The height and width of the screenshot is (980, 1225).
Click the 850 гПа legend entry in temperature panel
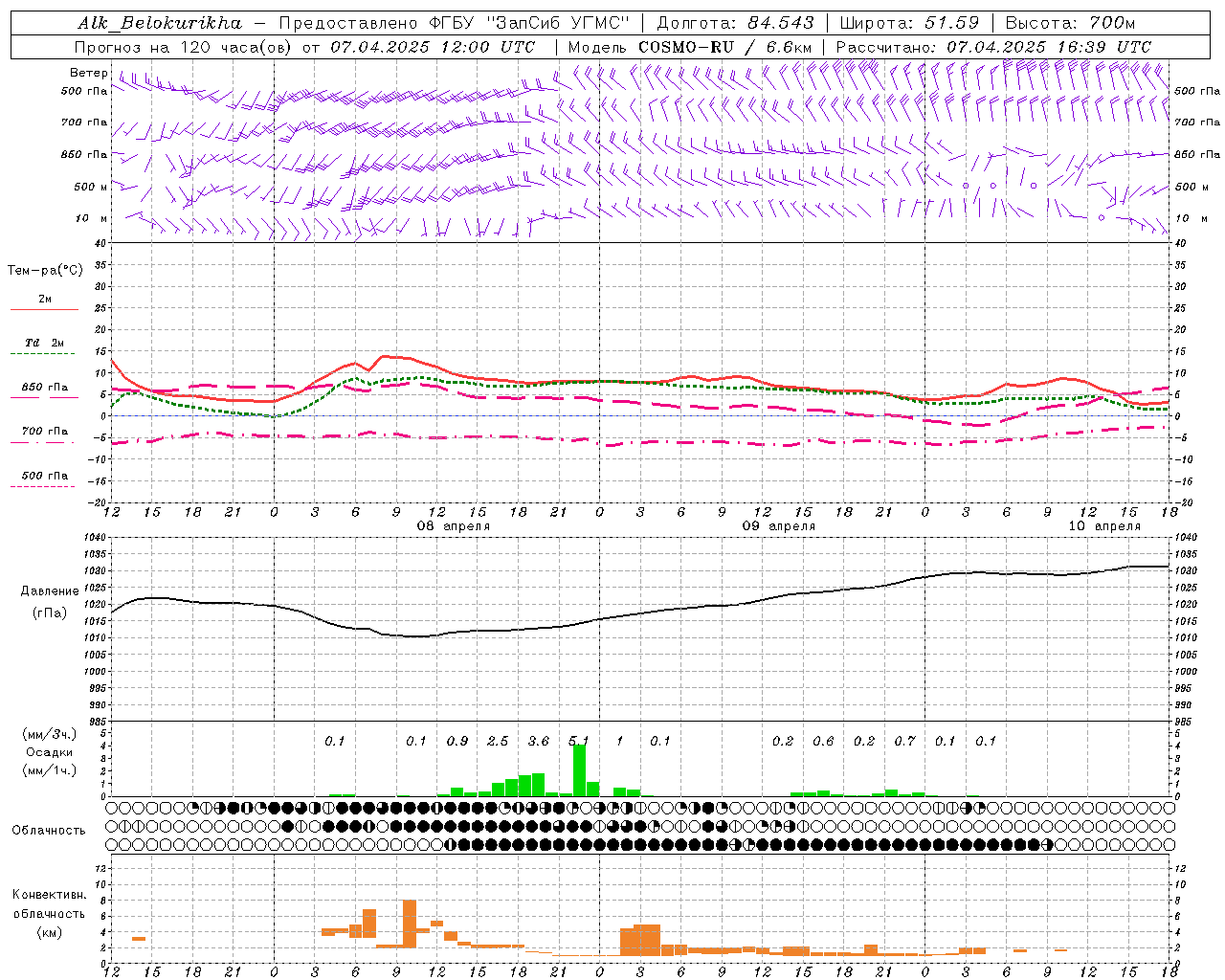tap(45, 388)
